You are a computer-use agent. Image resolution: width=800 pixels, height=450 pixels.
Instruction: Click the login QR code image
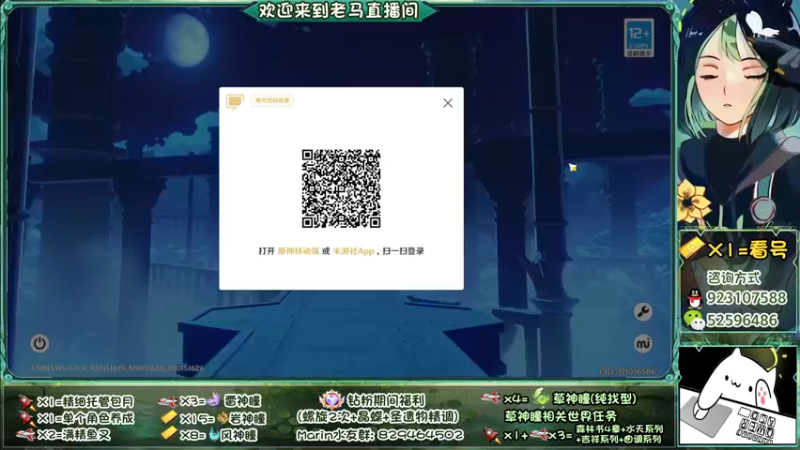[x=341, y=188]
